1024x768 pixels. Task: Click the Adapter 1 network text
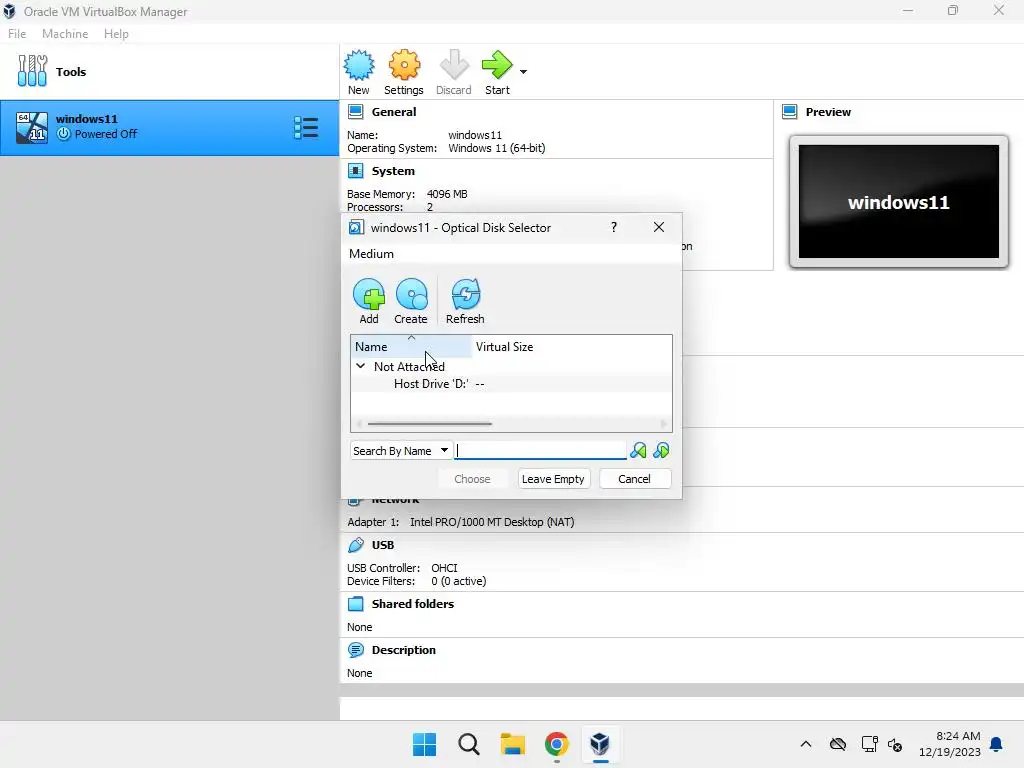[460, 522]
